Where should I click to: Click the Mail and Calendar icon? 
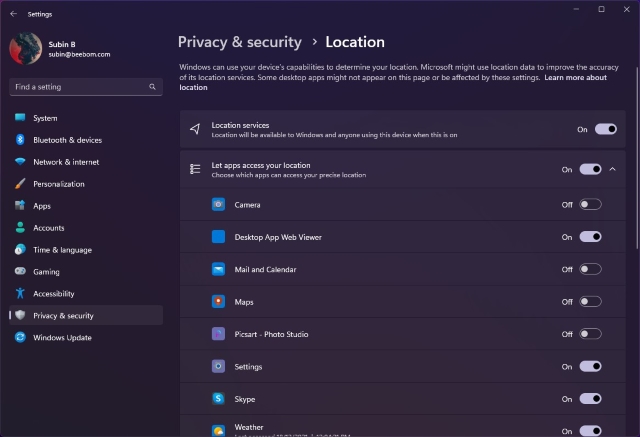click(218, 269)
